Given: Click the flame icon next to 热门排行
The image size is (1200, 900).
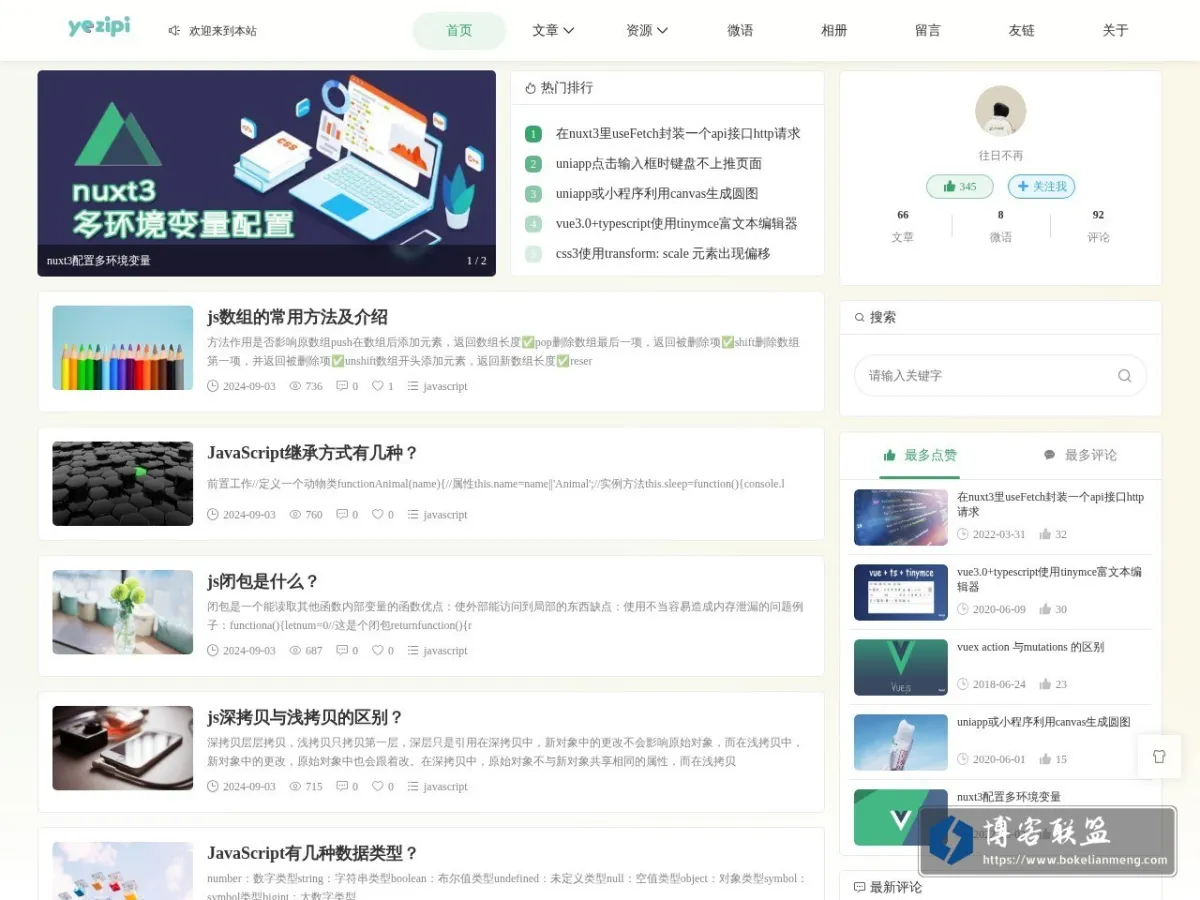Looking at the screenshot, I should 530,88.
